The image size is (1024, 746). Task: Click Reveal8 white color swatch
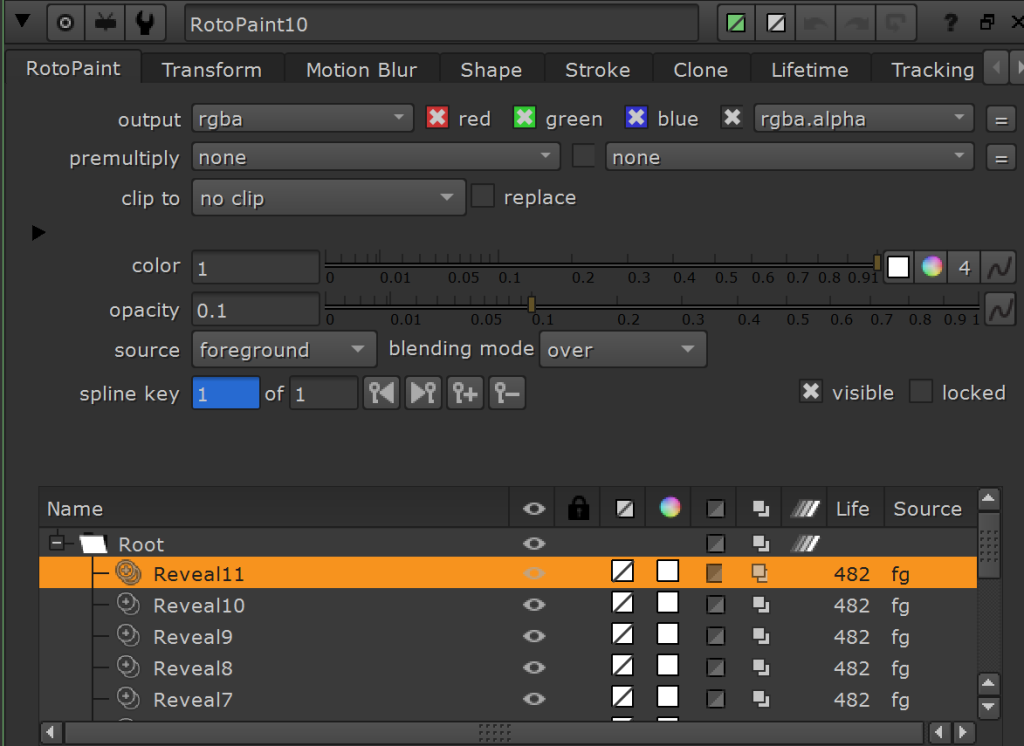point(667,666)
